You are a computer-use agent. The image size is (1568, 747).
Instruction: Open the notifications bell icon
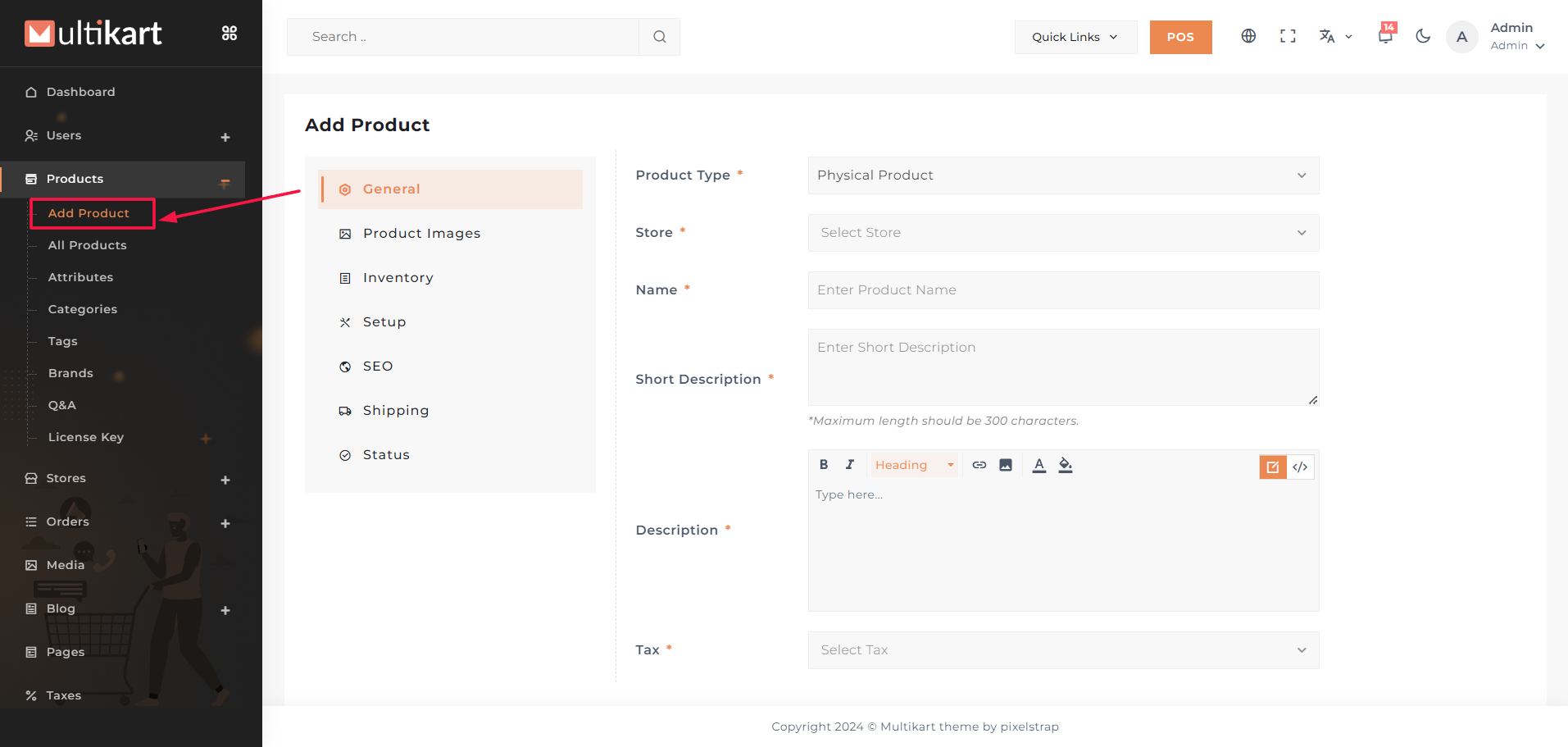tap(1385, 36)
